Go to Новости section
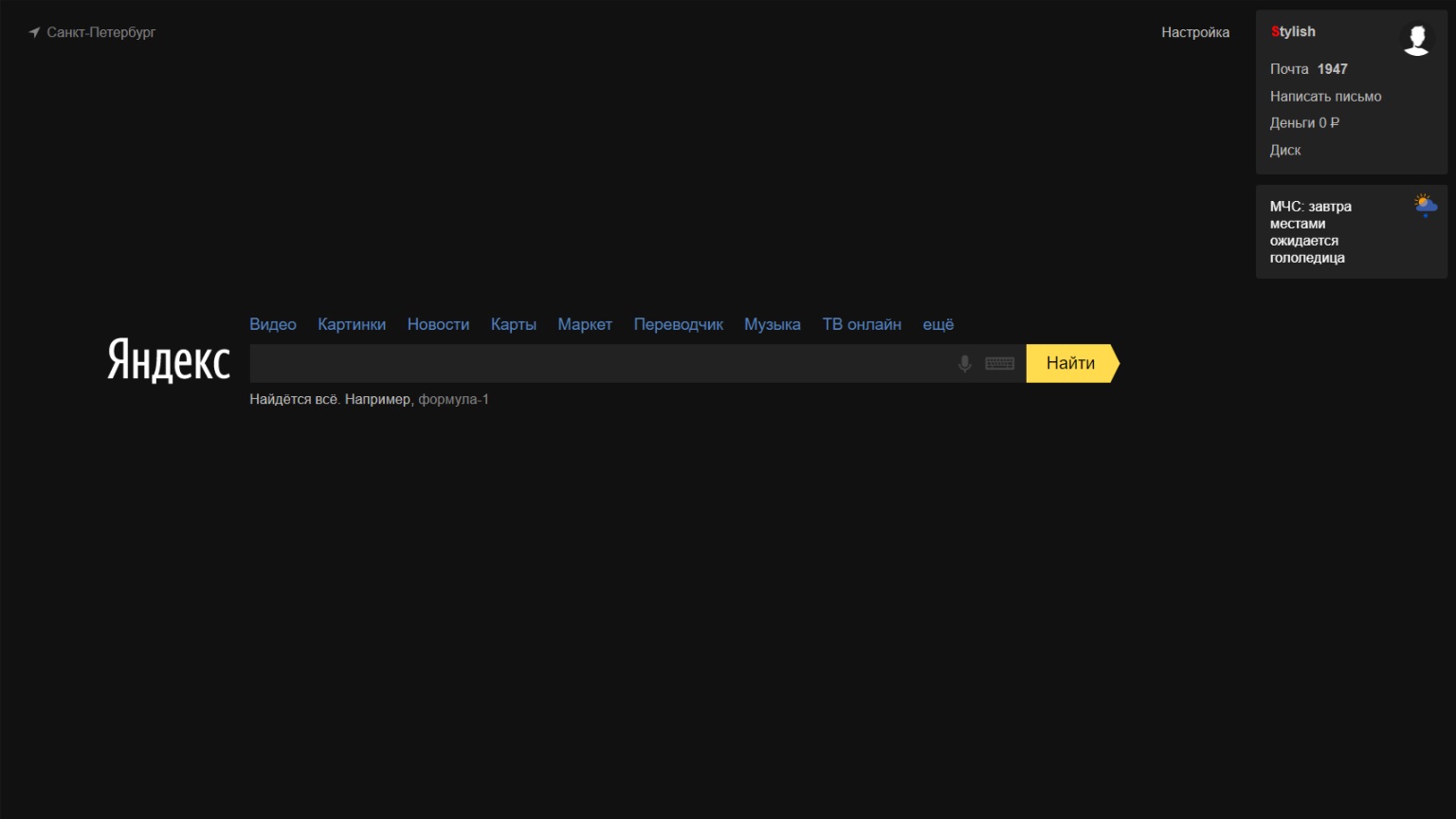Viewport: 1456px width, 819px height. pyautogui.click(x=438, y=324)
